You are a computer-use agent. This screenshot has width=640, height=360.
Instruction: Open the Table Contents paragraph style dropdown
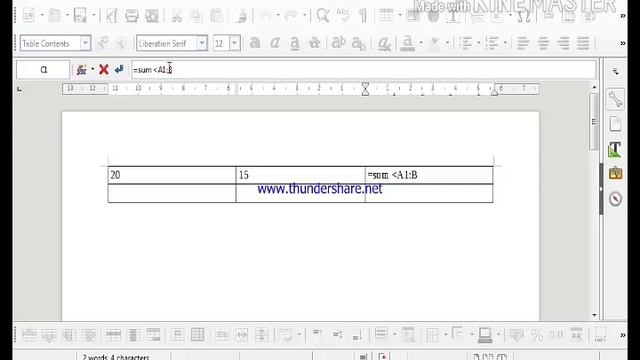(x=85, y=43)
